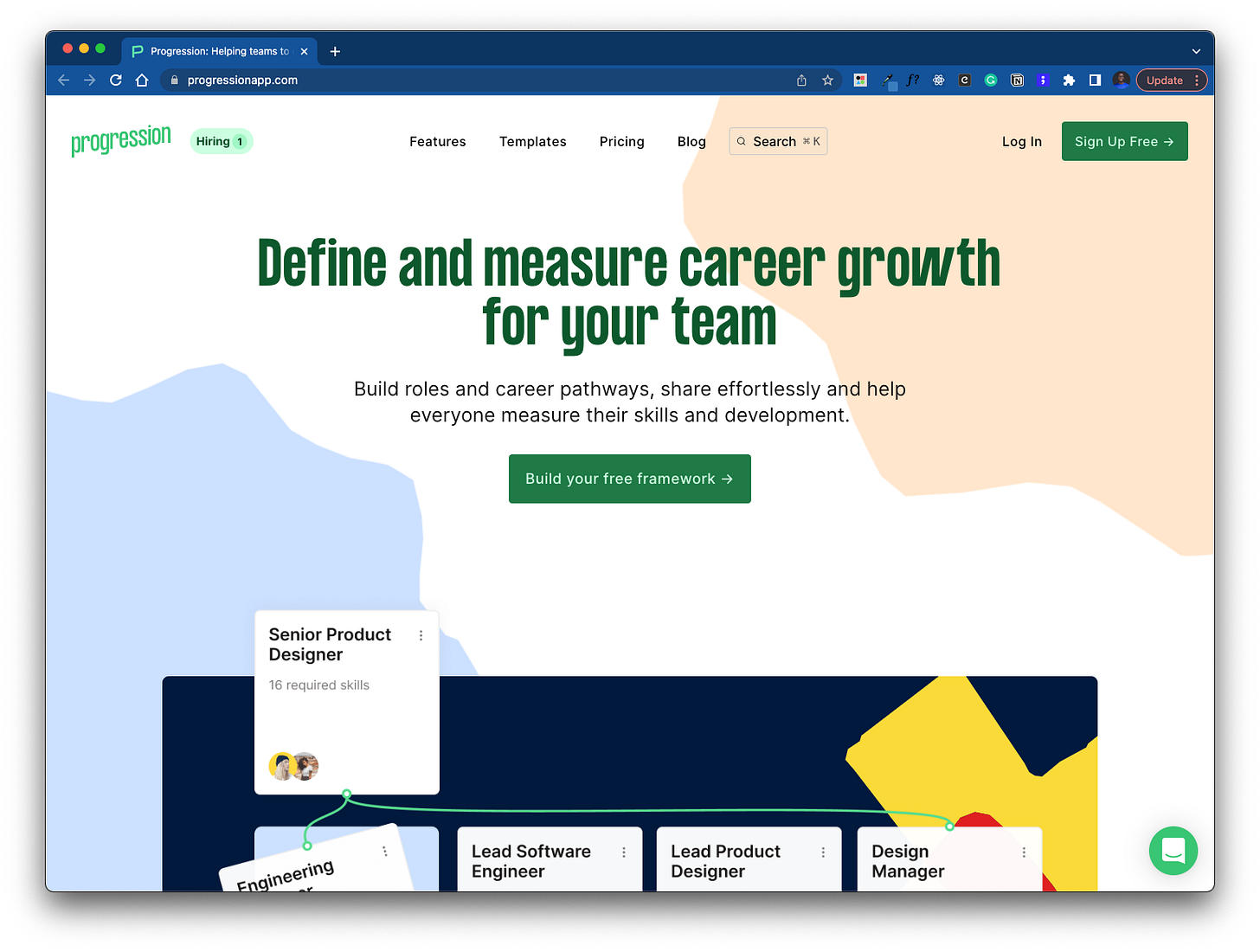The image size is (1260, 952).
Task: Click the padlock icon in the address bar
Action: pos(174,80)
